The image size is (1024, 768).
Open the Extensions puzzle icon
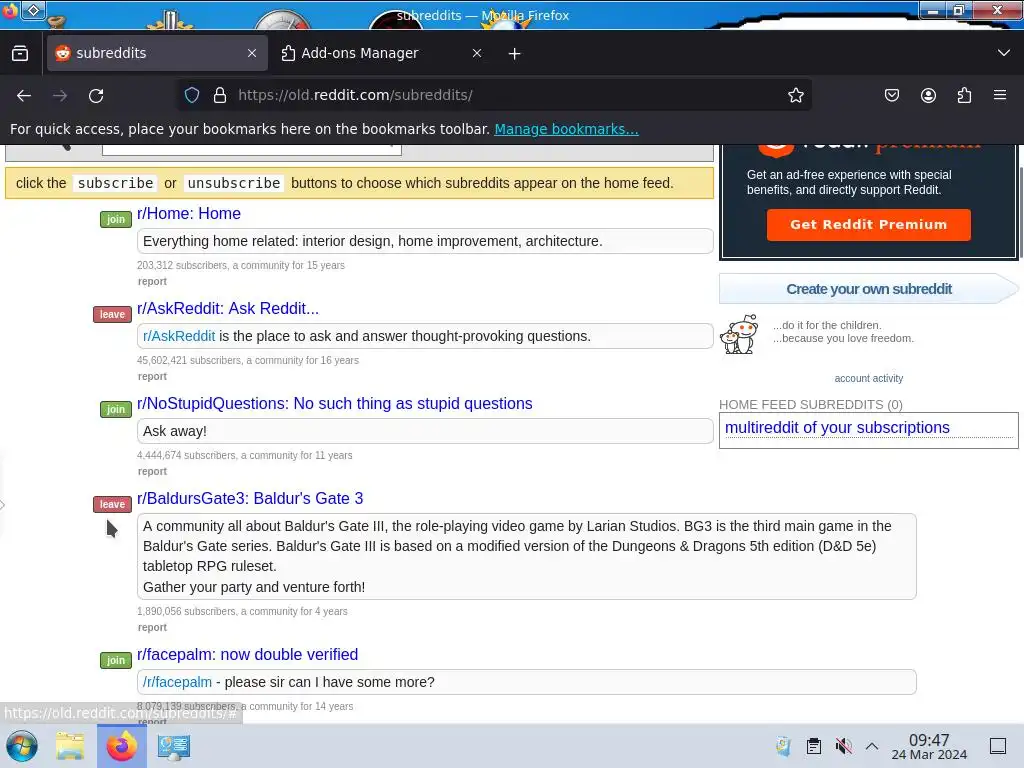click(x=964, y=95)
